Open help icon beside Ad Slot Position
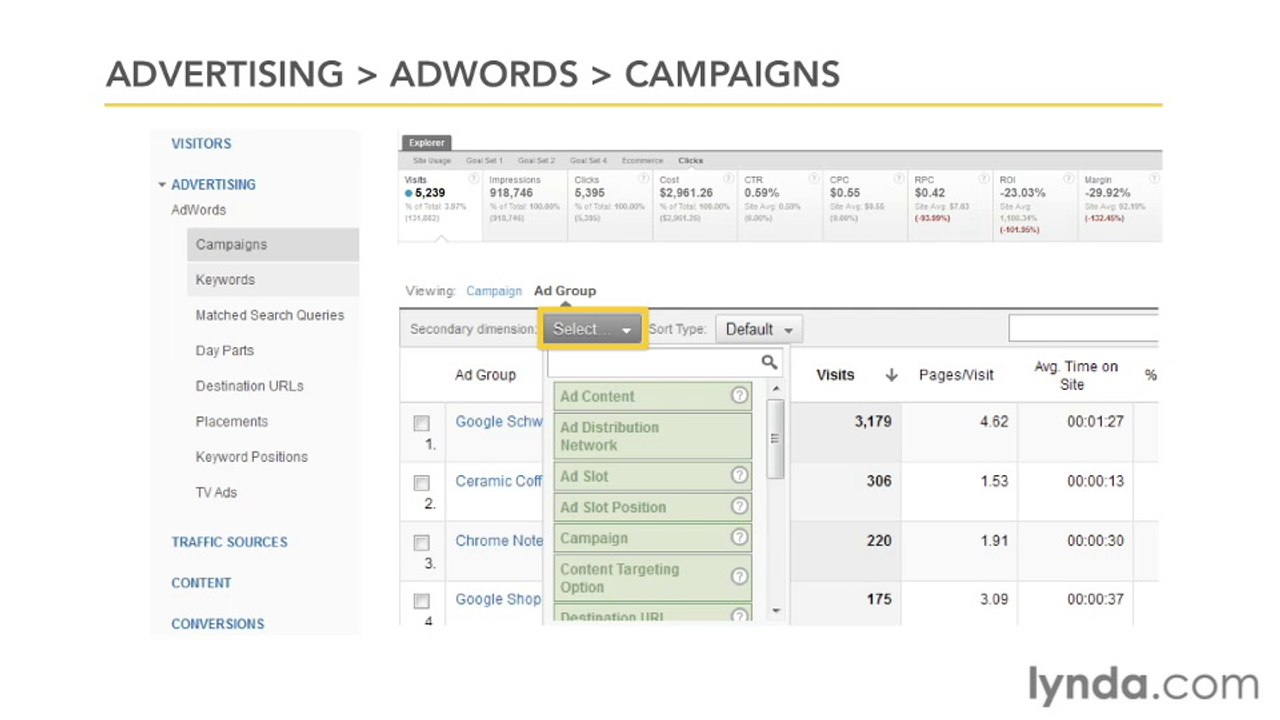The width and height of the screenshot is (1280, 720). 739,506
